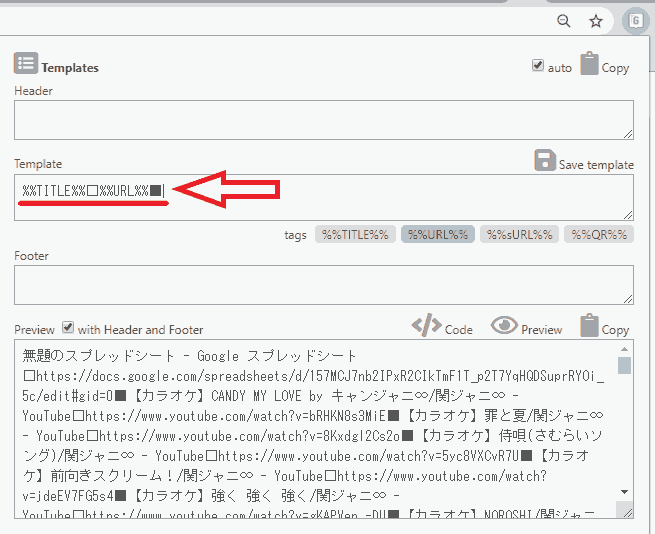
Task: Click the Footer field resize handle
Action: tap(628, 299)
